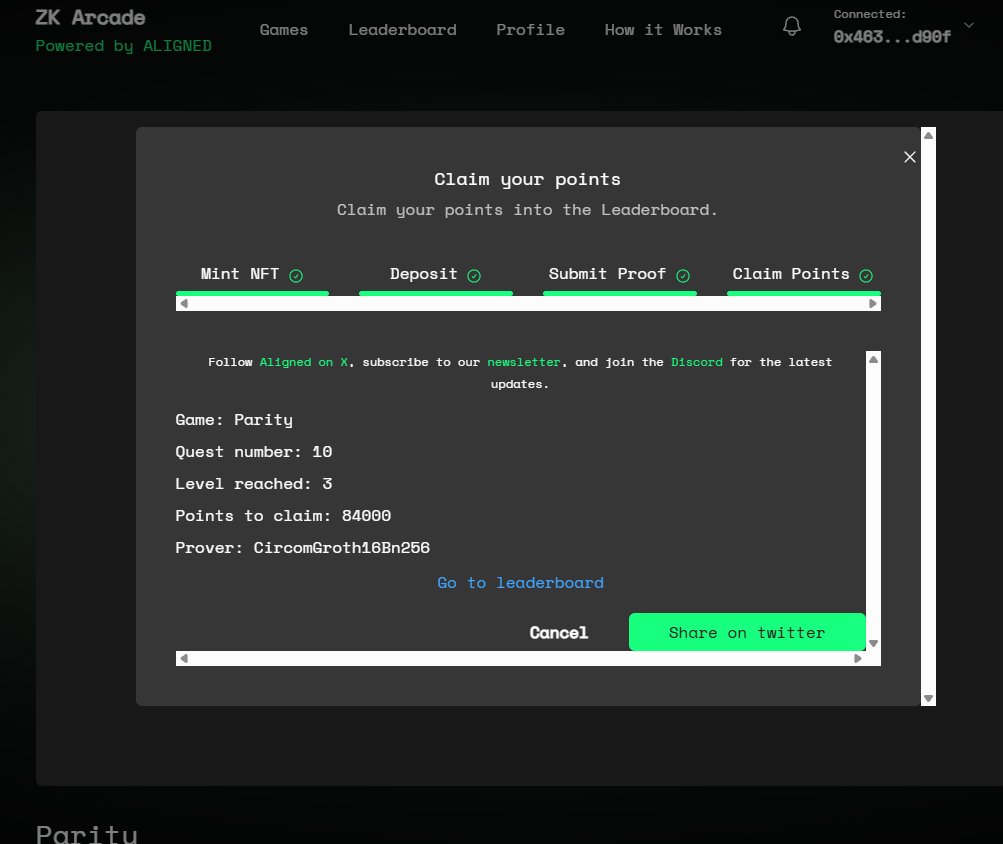The image size is (1003, 844).
Task: Open the notifications bell
Action: (x=792, y=26)
